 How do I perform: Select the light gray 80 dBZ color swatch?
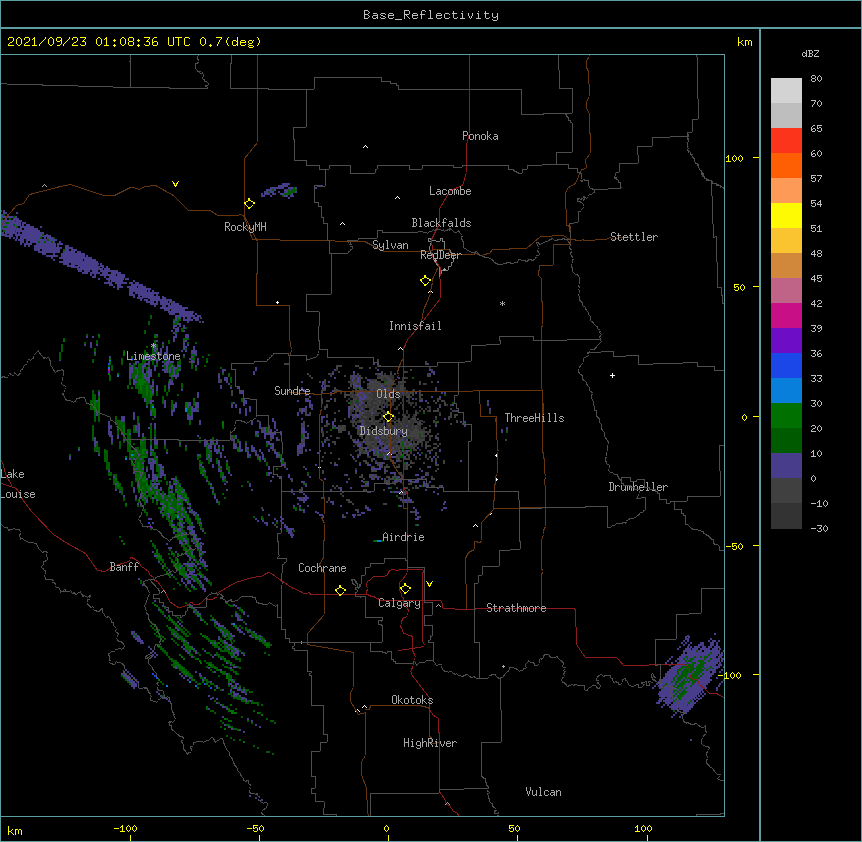click(786, 91)
